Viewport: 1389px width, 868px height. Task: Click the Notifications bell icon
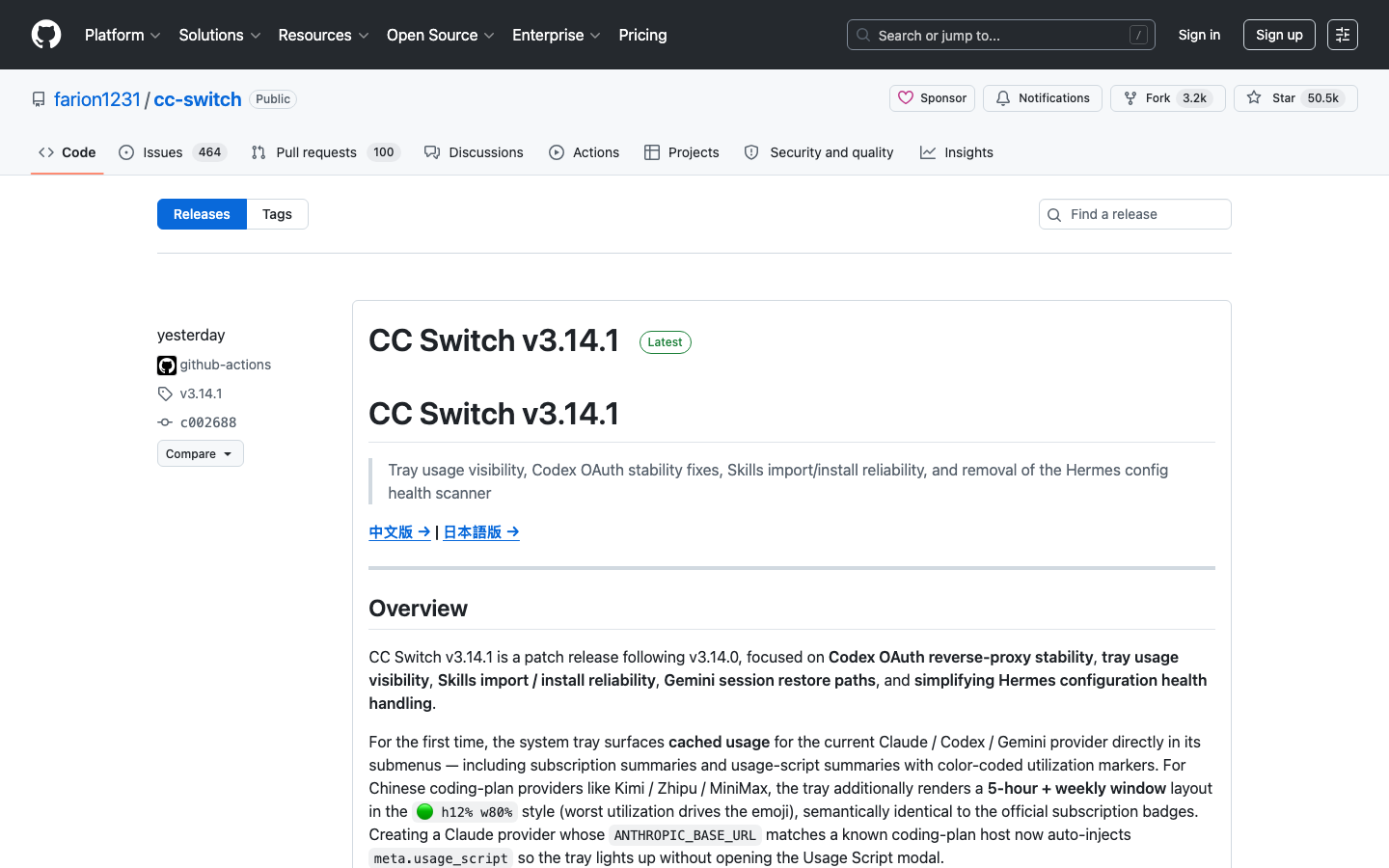1003,97
